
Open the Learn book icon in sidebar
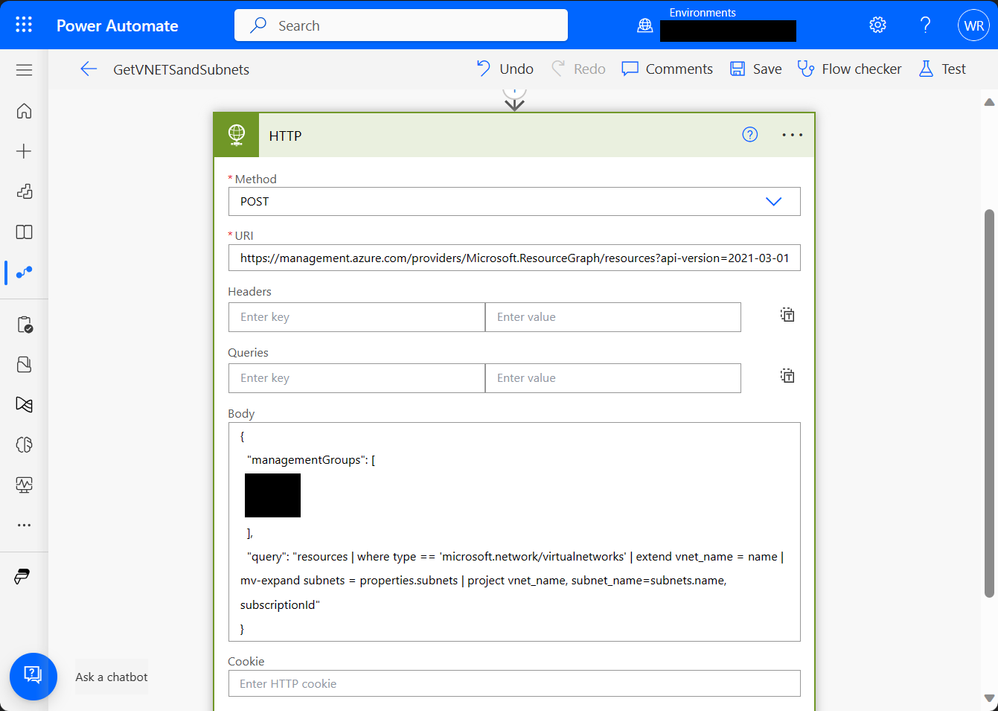24,232
